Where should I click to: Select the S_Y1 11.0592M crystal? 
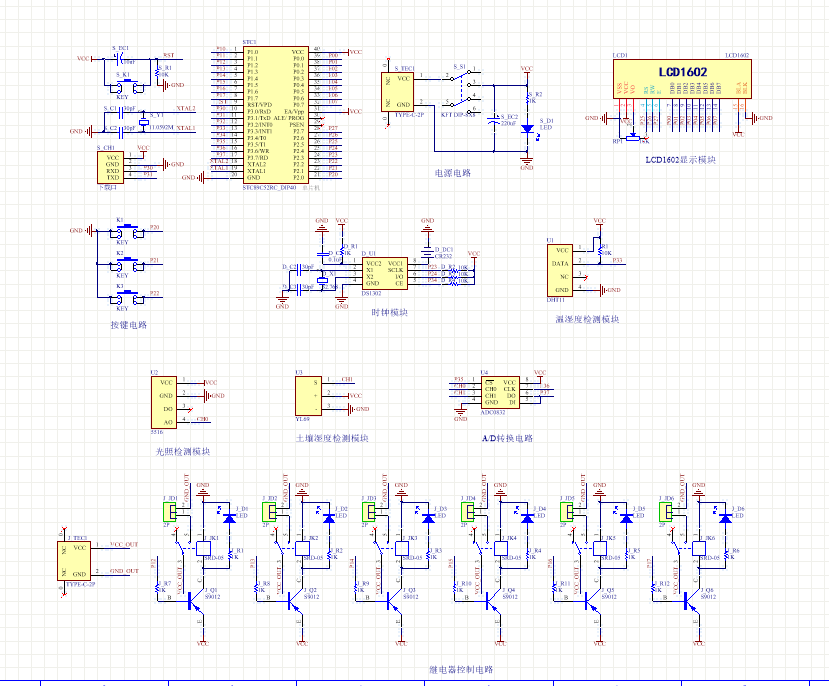pos(143,122)
